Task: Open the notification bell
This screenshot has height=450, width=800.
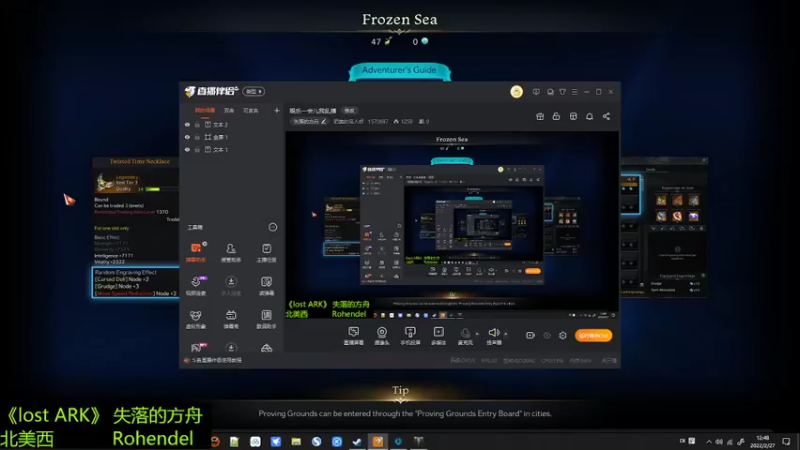Action: point(589,116)
